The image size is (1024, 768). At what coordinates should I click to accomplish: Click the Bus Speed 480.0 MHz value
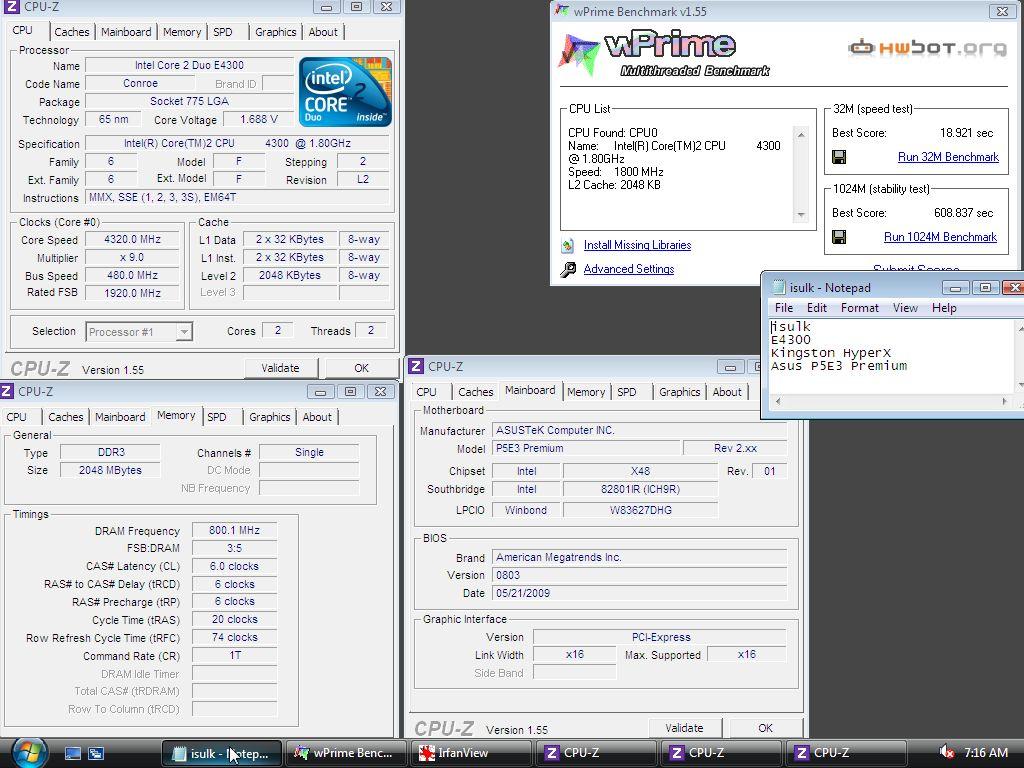(x=132, y=276)
